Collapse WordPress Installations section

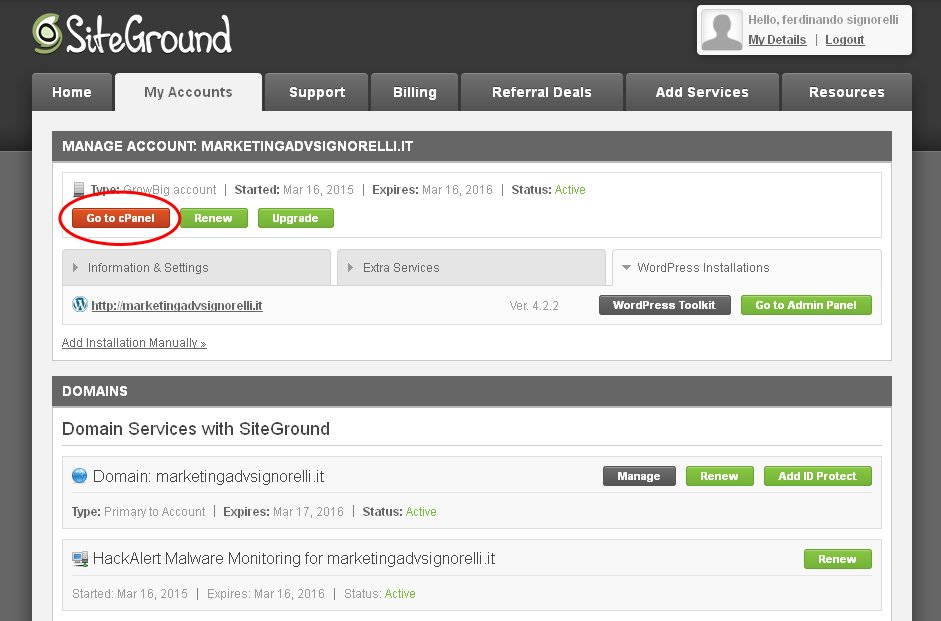[747, 268]
